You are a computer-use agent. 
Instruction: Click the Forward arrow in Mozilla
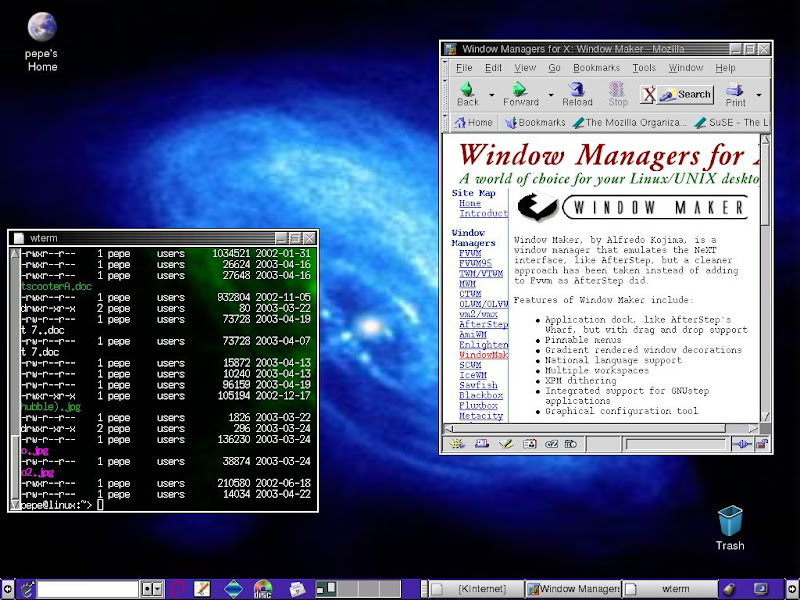520,94
